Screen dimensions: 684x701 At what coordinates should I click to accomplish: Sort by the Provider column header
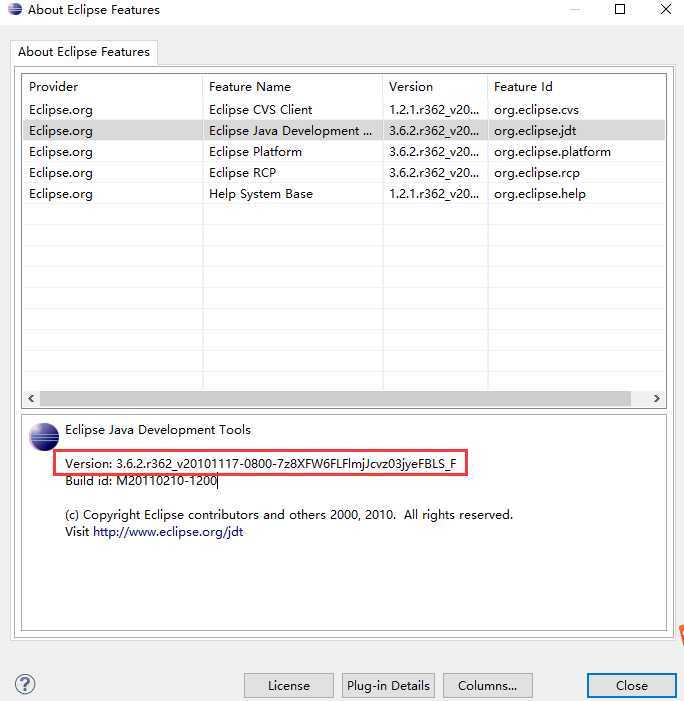click(112, 86)
